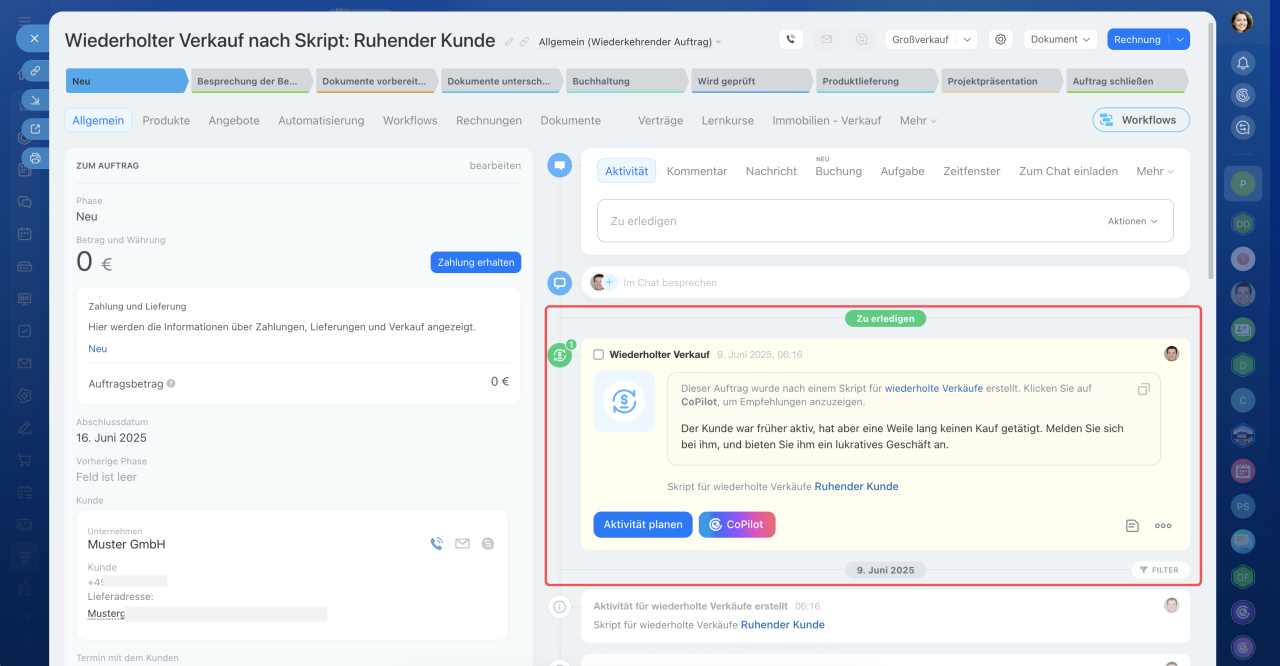1280x666 pixels.
Task: Open note icon on Wiederholter Verkauf card
Action: coord(1132,525)
